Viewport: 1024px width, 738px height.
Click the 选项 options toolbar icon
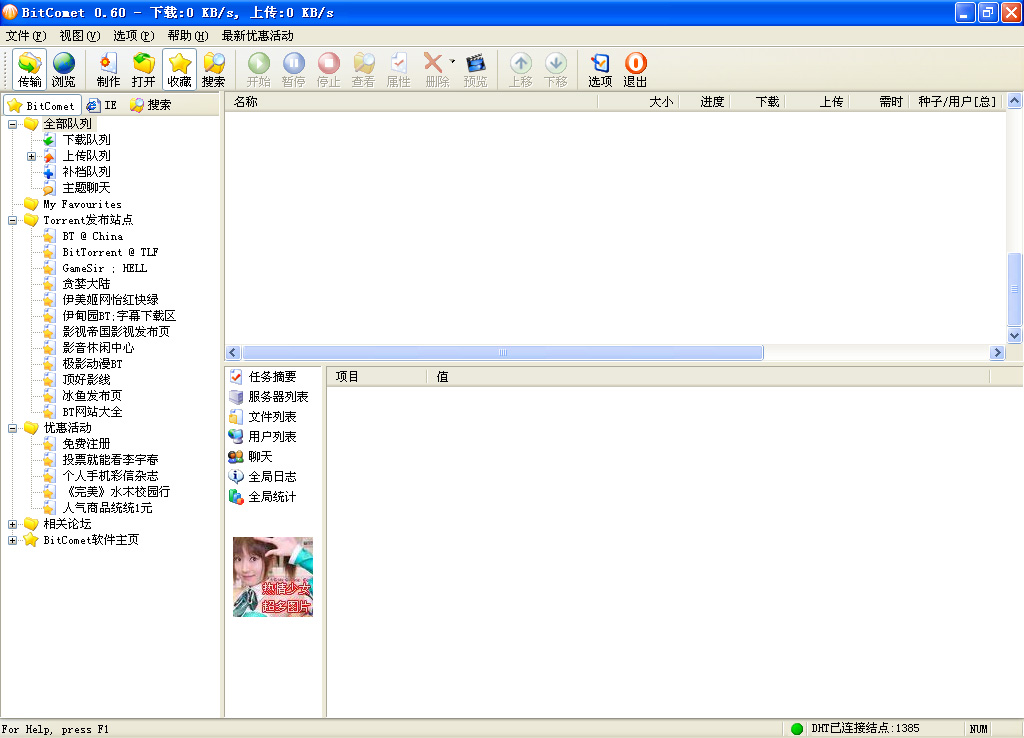point(600,69)
